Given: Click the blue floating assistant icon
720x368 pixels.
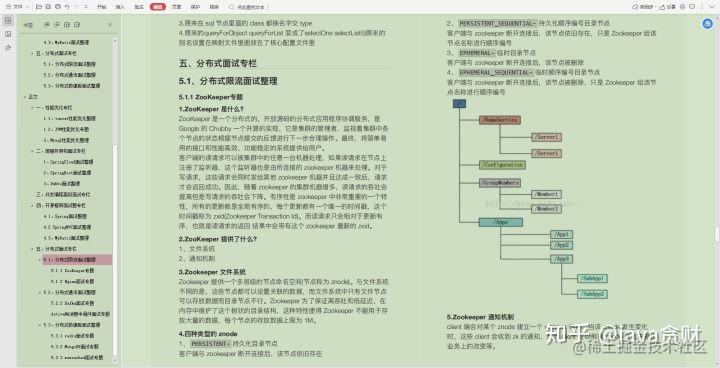Looking at the screenshot, I should pyautogui.click(x=707, y=23).
